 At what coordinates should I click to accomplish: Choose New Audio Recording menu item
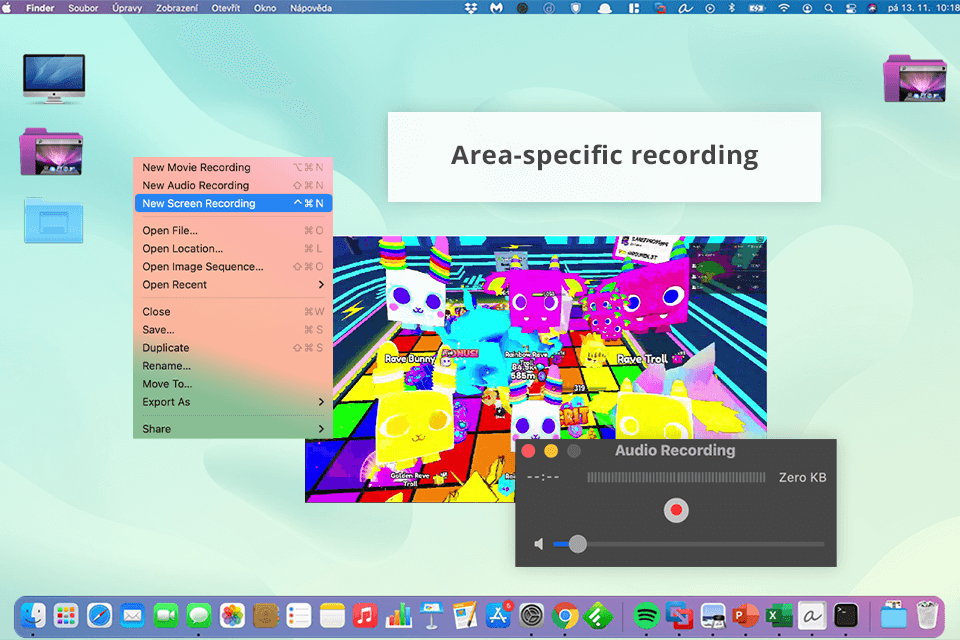[x=233, y=185]
